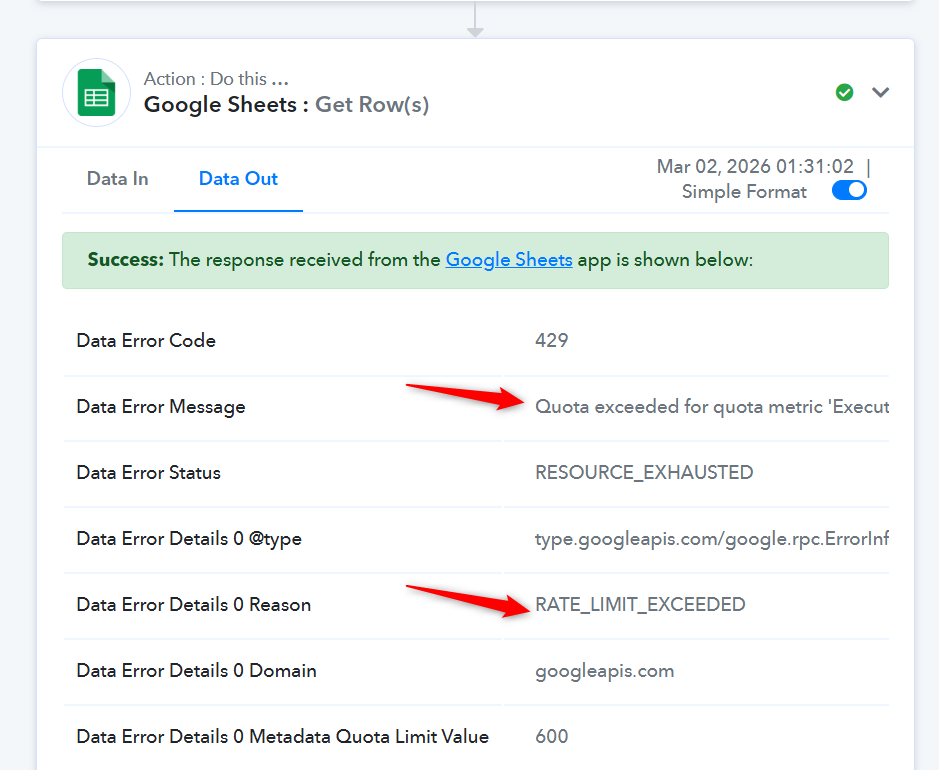The height and width of the screenshot is (770, 939).
Task: Click the googleapis.com domain value
Action: coord(605,671)
